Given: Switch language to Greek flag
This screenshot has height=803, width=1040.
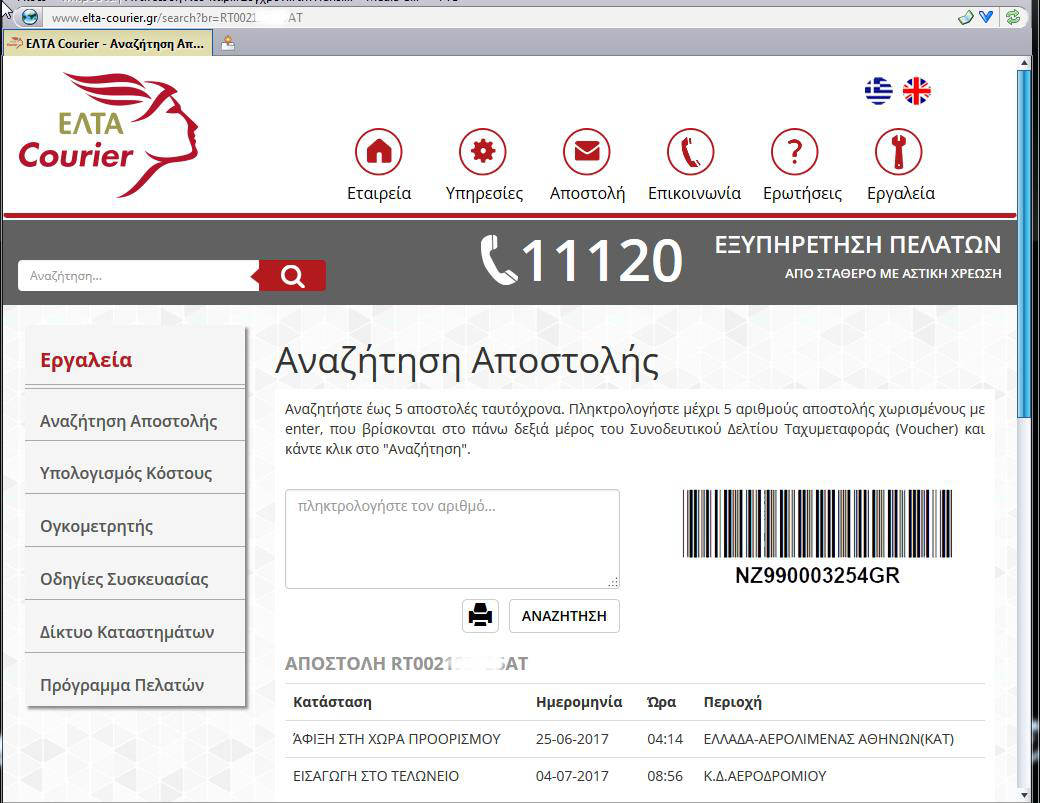Looking at the screenshot, I should point(879,91).
